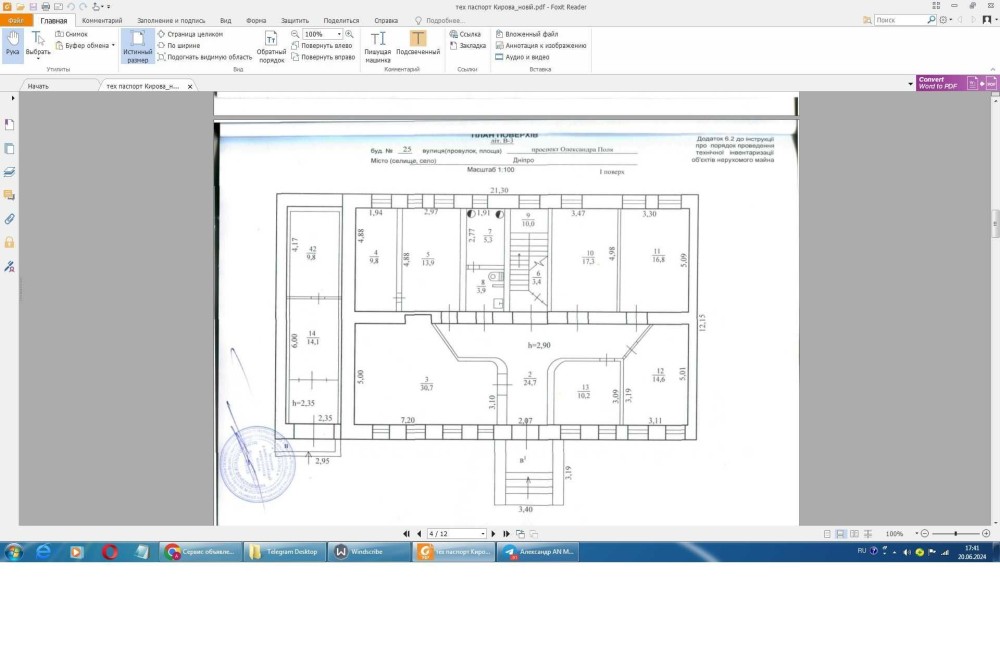Switch to the Комментарий ribbon tab
1000x671 pixels.
(102, 20)
